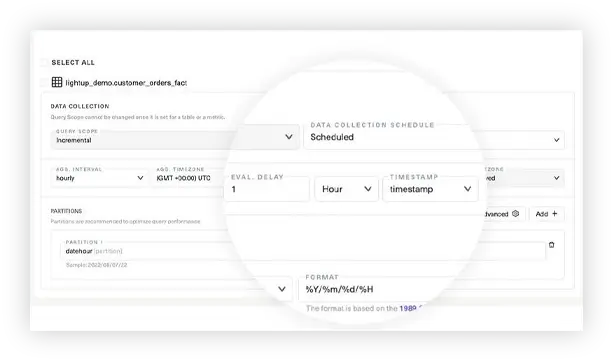Tick the Select All checkbox
This screenshot has width=613, height=360.
point(43,63)
